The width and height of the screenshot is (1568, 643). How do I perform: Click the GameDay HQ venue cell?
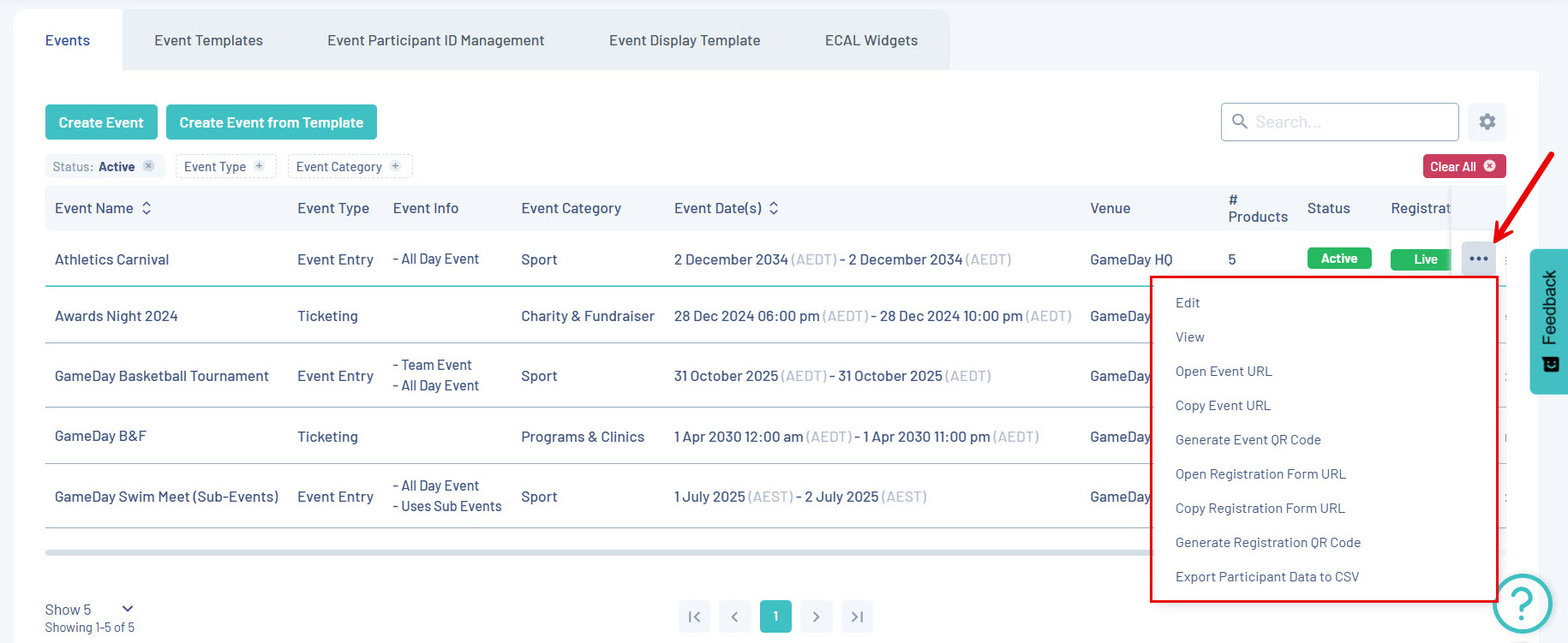coord(1131,259)
